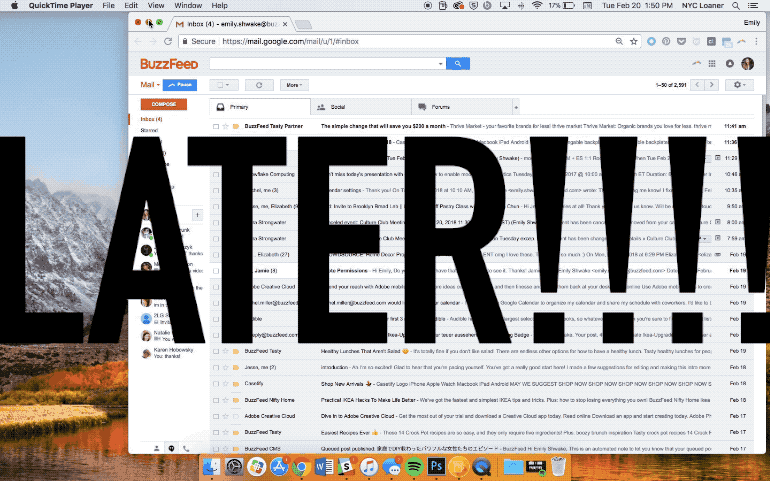This screenshot has height=481, width=770.
Task: Open the Google apps grid icon
Action: coord(712,63)
